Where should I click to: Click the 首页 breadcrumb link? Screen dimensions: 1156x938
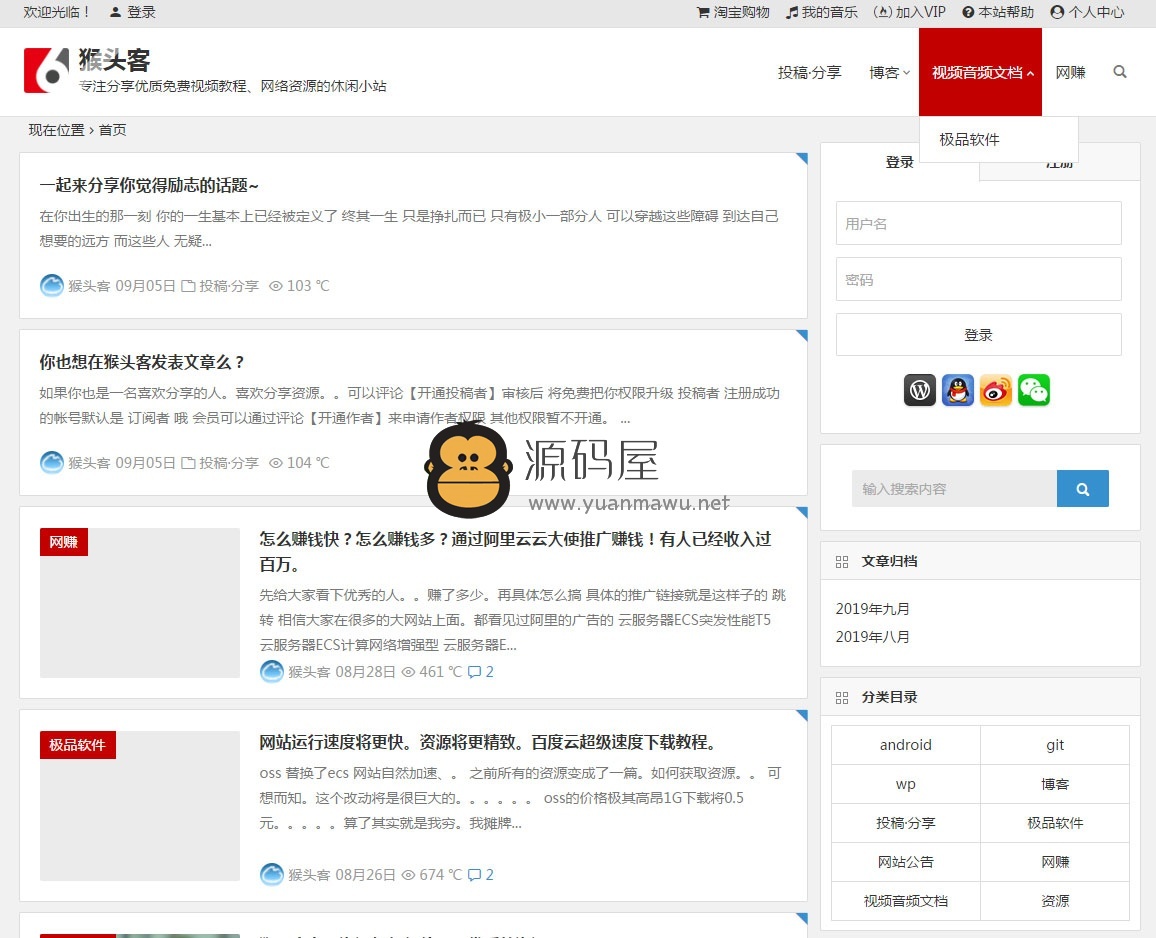[112, 130]
